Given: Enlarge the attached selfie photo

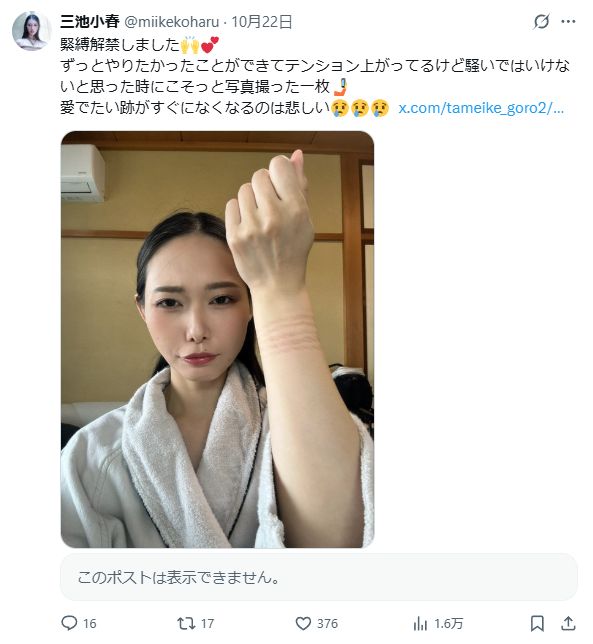Looking at the screenshot, I should (x=217, y=339).
